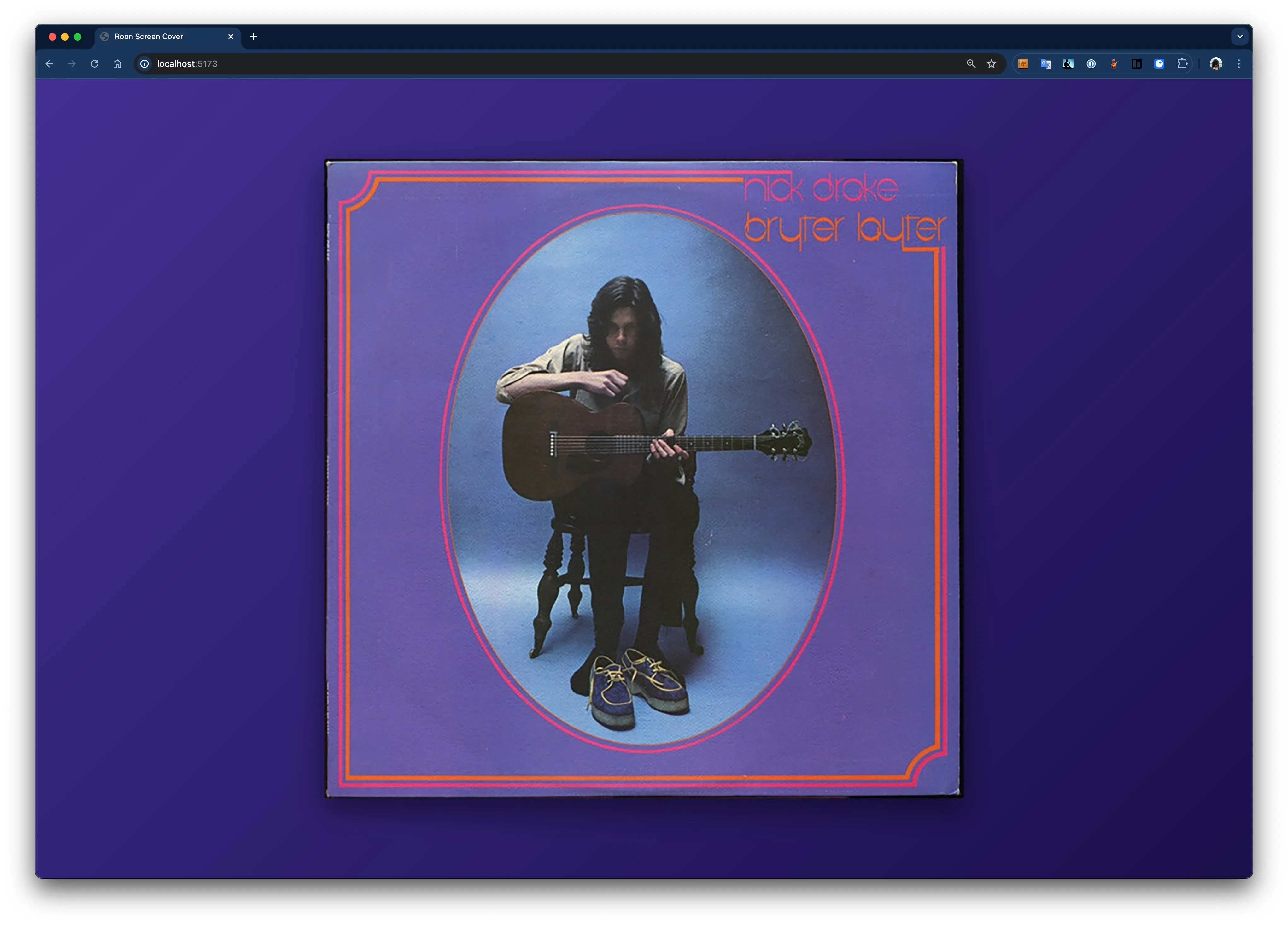Open the Kindle reader extension

click(x=1068, y=64)
